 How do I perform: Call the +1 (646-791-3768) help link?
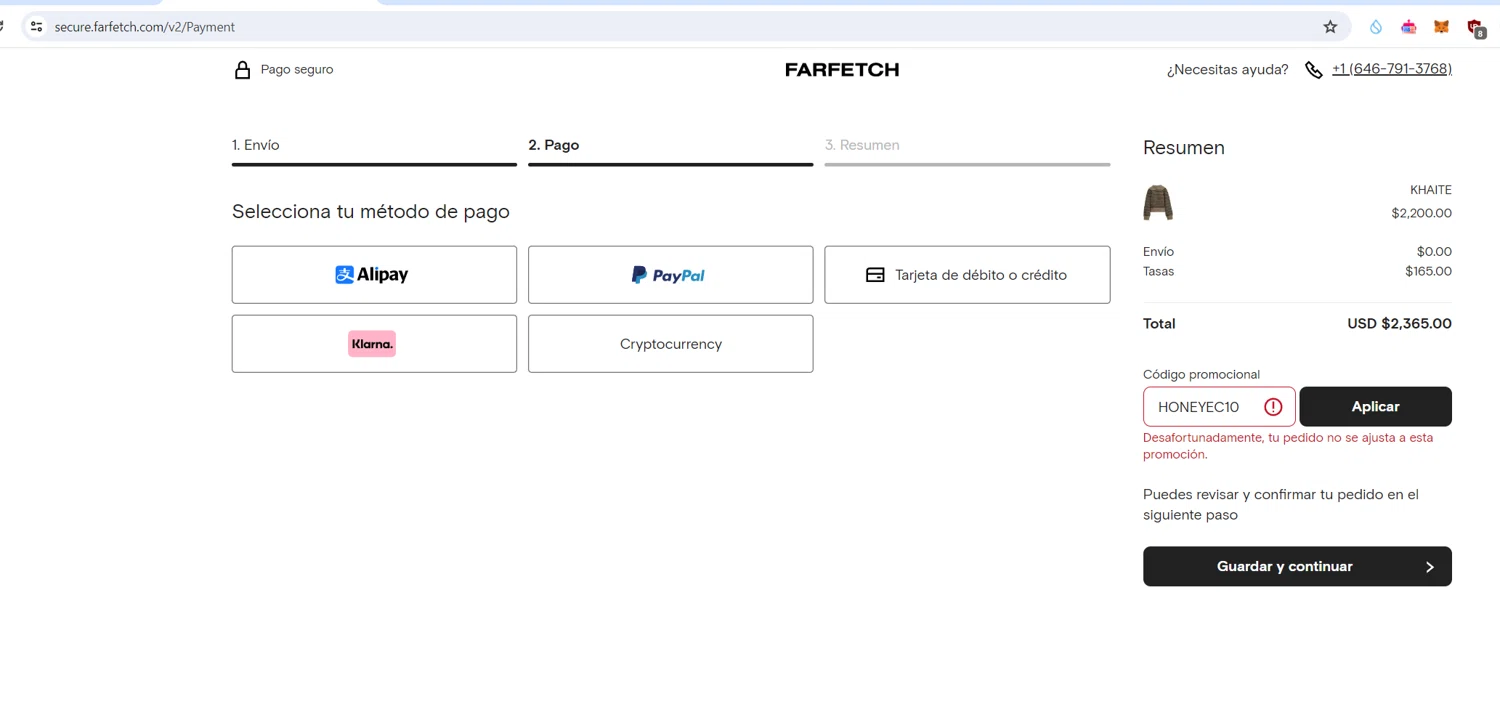click(1392, 69)
